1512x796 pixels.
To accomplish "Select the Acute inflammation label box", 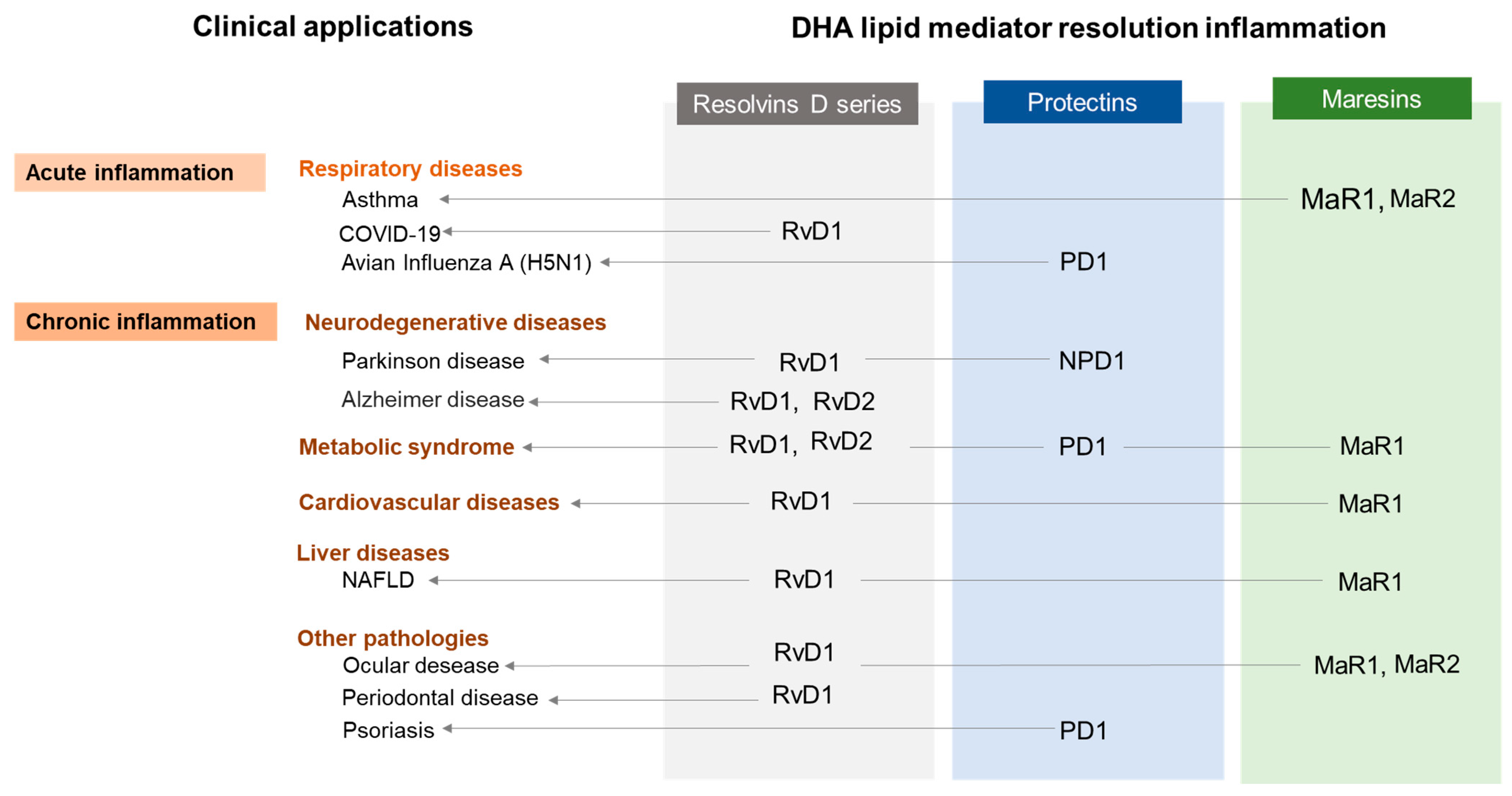I will coord(140,173).
